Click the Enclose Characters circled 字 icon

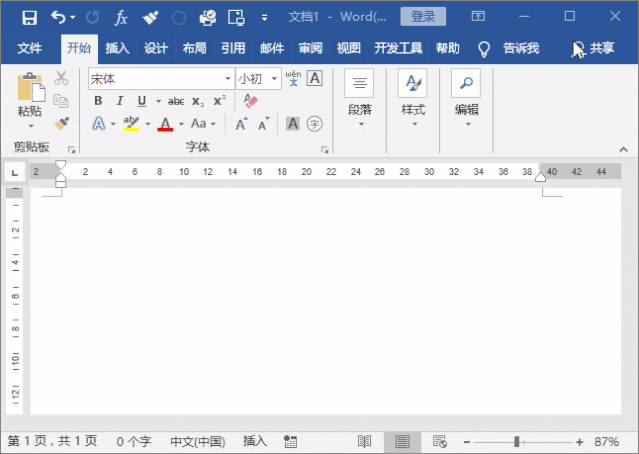click(314, 123)
